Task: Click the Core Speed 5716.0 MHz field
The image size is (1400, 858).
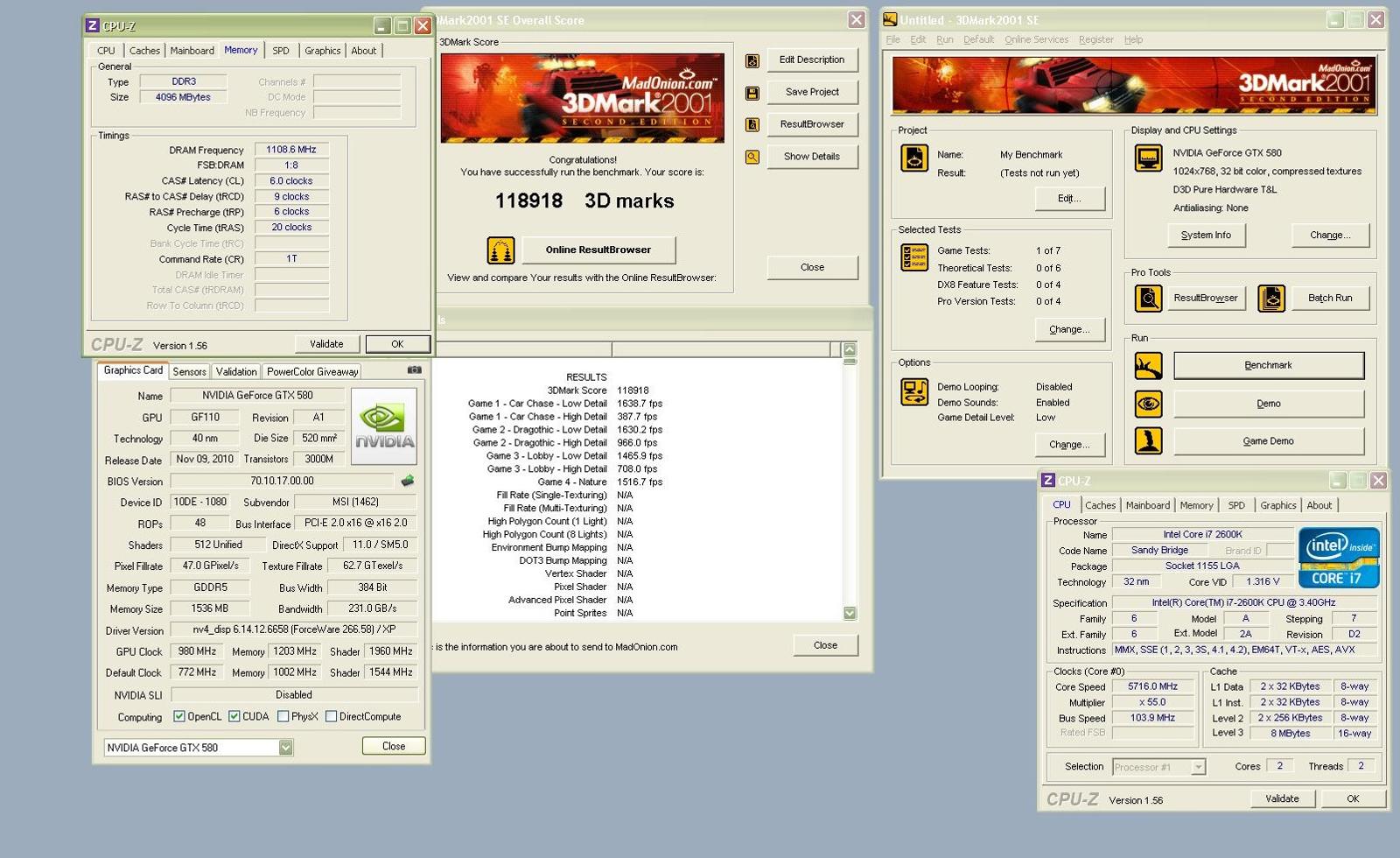Action: click(x=1152, y=686)
